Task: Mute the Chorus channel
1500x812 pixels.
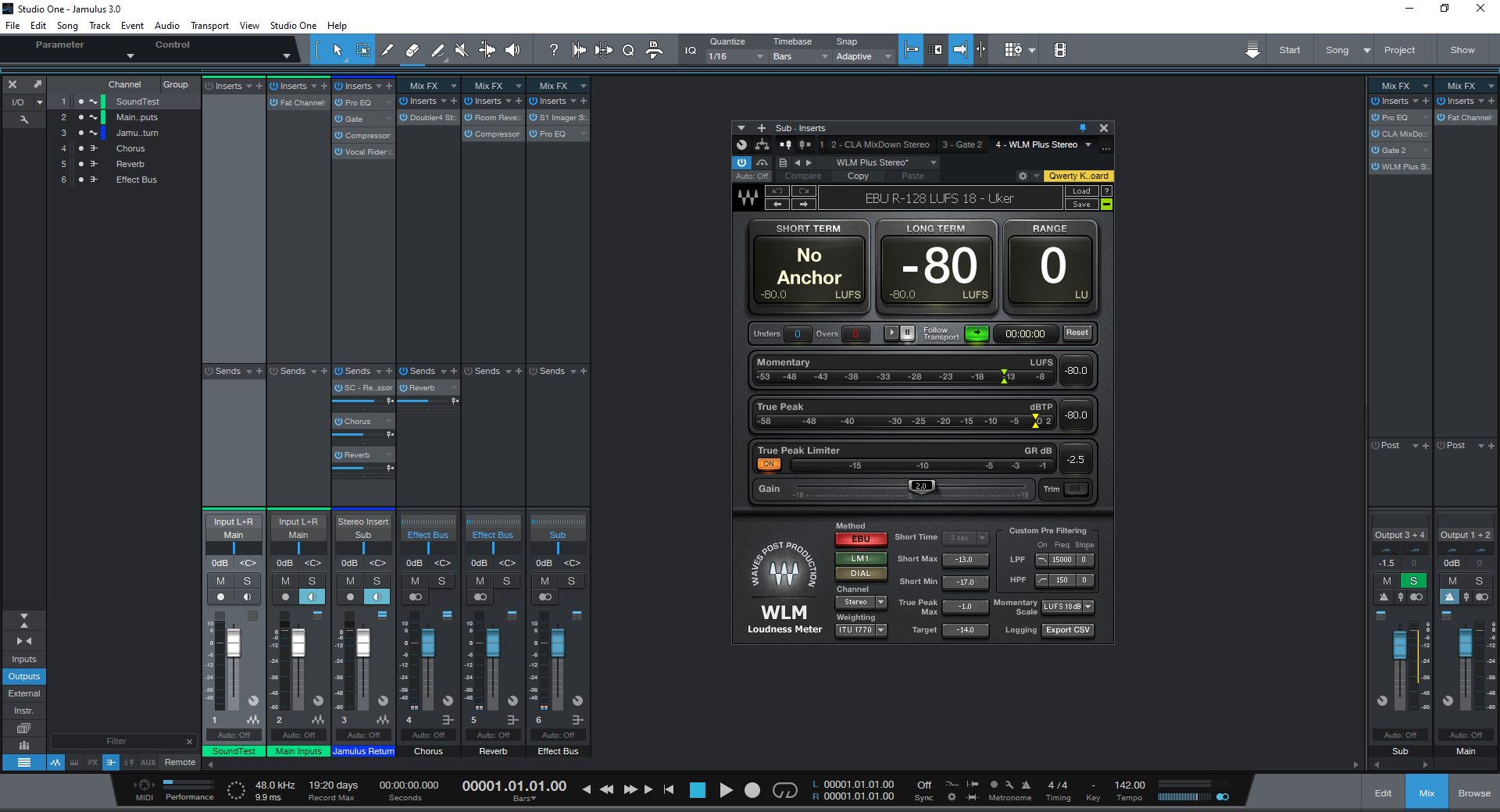Action: (x=415, y=581)
